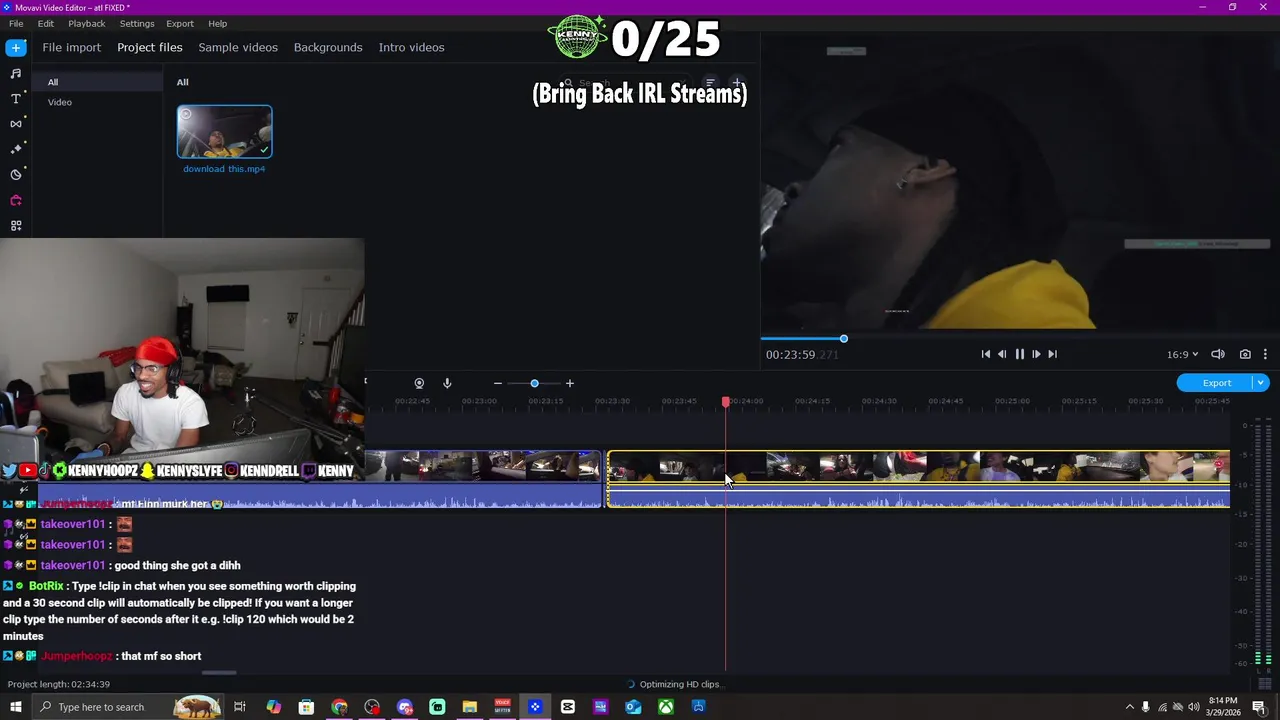Open the Transitions panel icon
Viewport: 1280px width, 720px height.
(16, 124)
